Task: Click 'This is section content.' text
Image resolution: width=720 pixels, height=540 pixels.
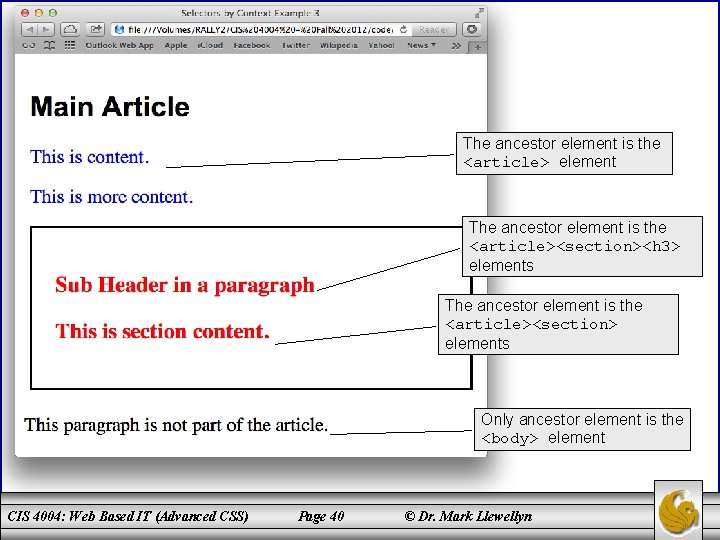Action: pos(162,331)
